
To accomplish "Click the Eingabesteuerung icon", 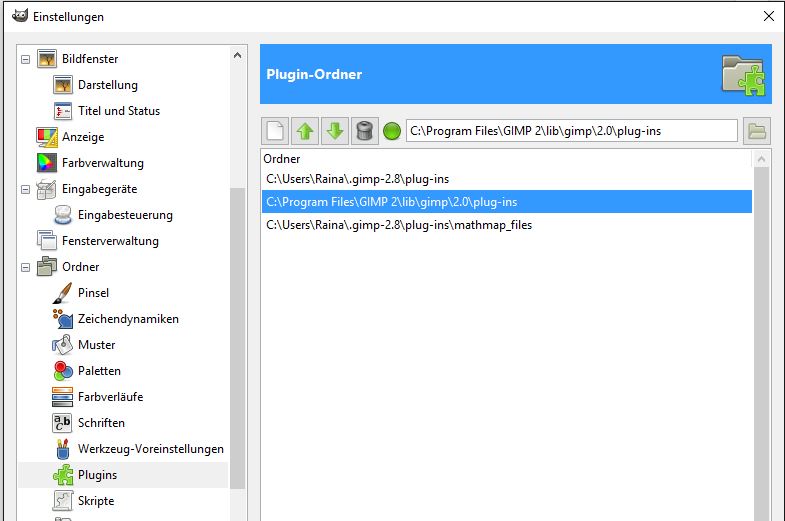I will [63, 215].
